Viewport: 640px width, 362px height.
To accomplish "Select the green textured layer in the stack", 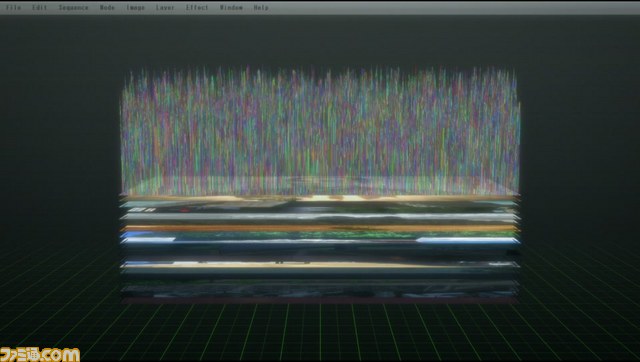I will pos(320,235).
